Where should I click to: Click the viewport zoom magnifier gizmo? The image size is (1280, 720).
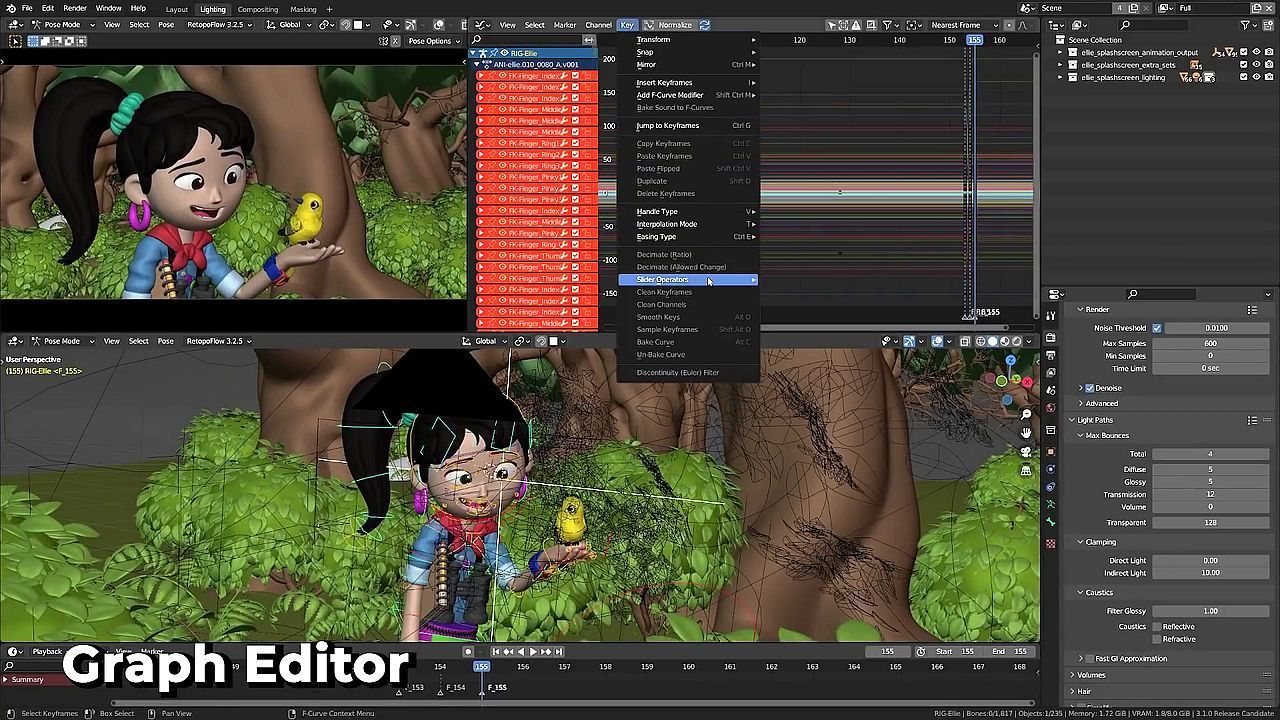click(1026, 414)
